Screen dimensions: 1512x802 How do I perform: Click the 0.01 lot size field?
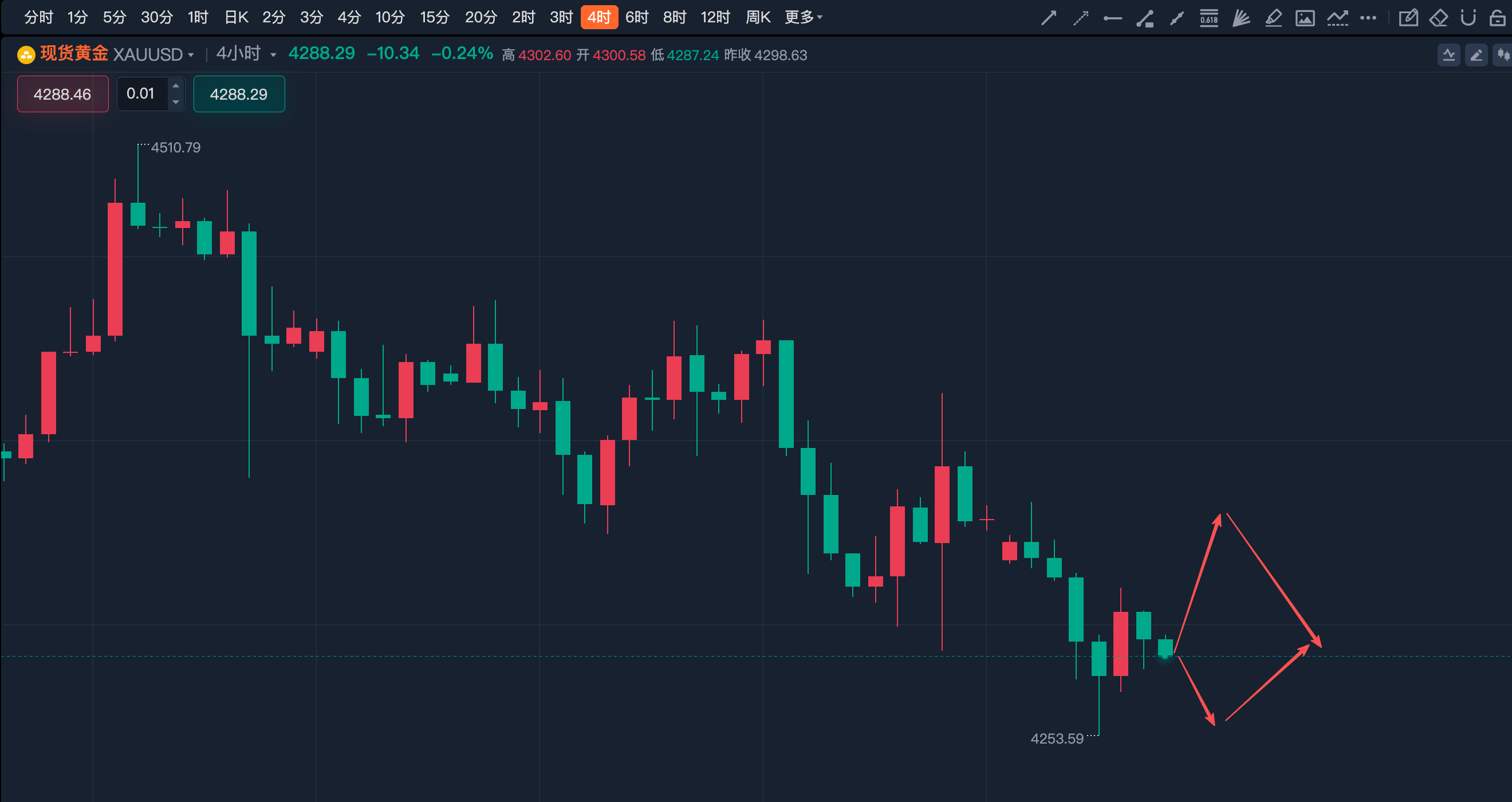tap(143, 94)
